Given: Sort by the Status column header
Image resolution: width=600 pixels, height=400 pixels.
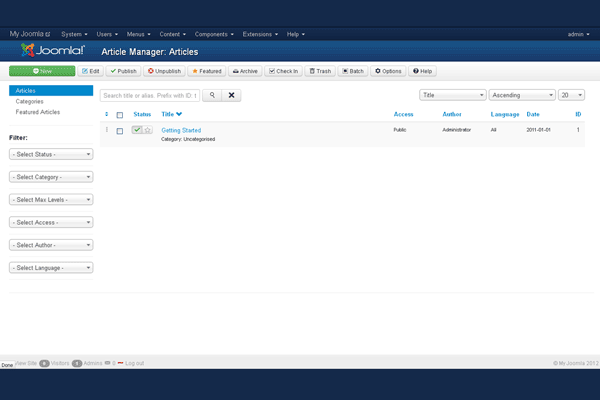Looking at the screenshot, I should tap(142, 114).
